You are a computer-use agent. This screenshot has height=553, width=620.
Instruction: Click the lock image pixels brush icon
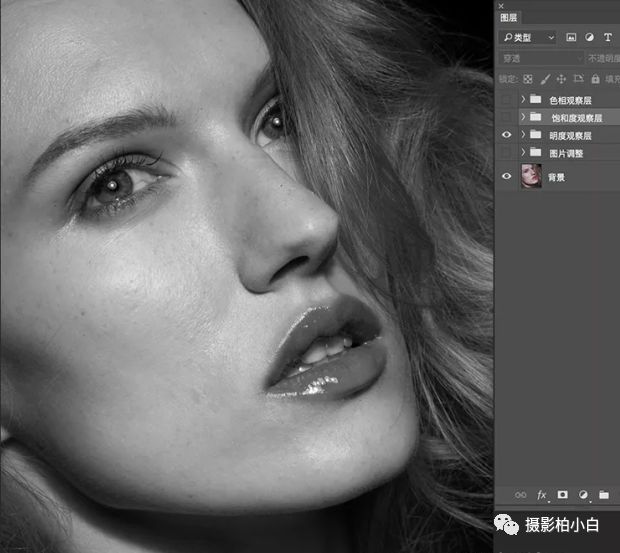(545, 78)
